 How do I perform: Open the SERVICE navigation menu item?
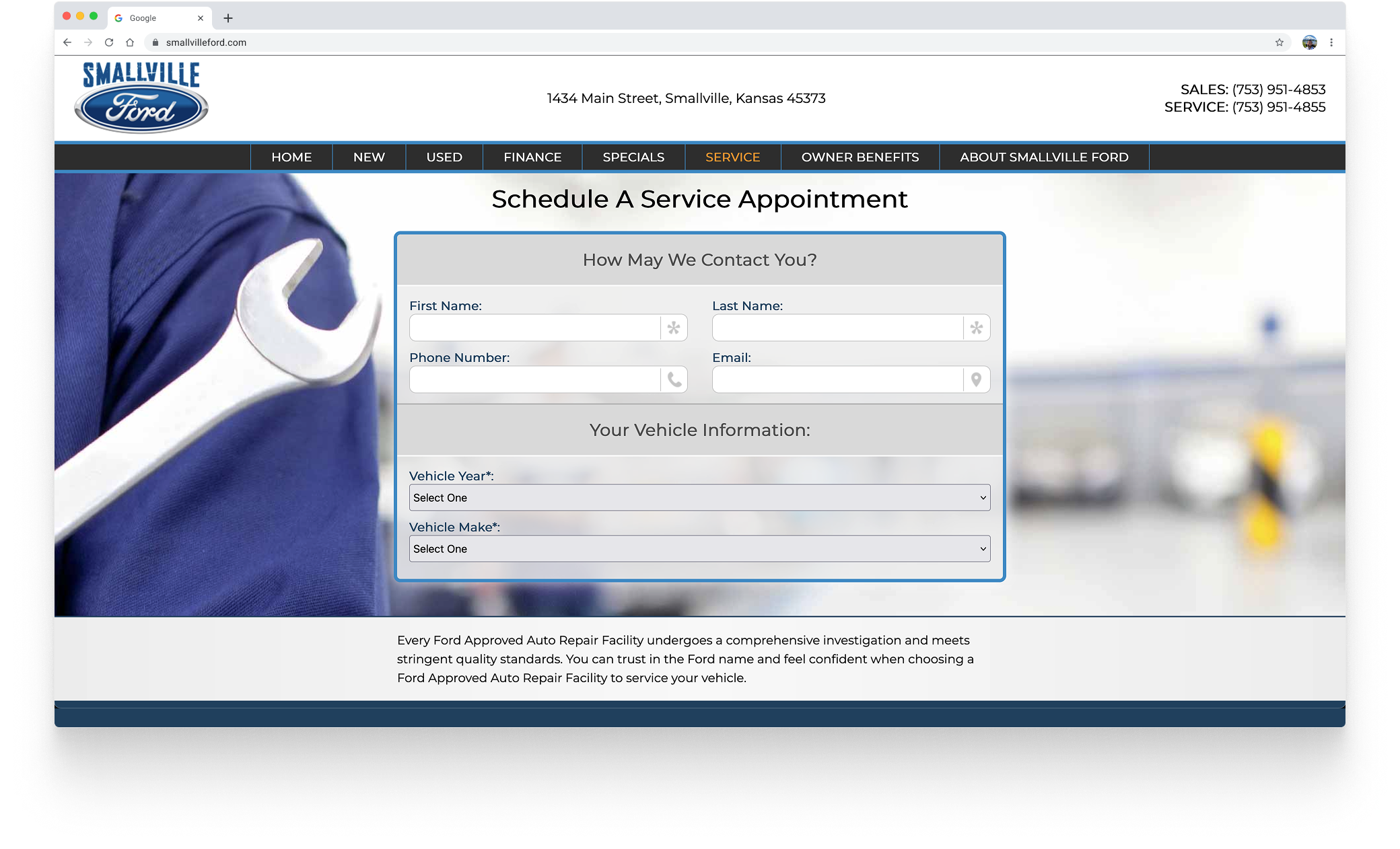point(732,157)
